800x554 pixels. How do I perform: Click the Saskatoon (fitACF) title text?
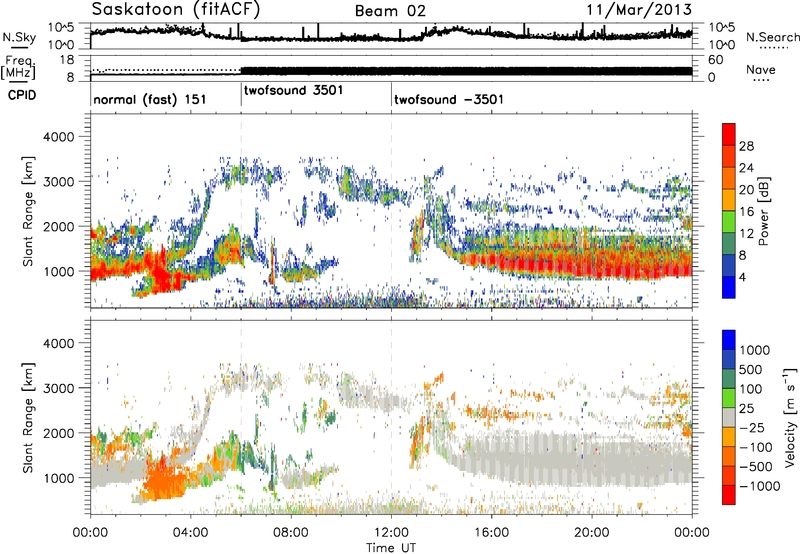tap(176, 10)
